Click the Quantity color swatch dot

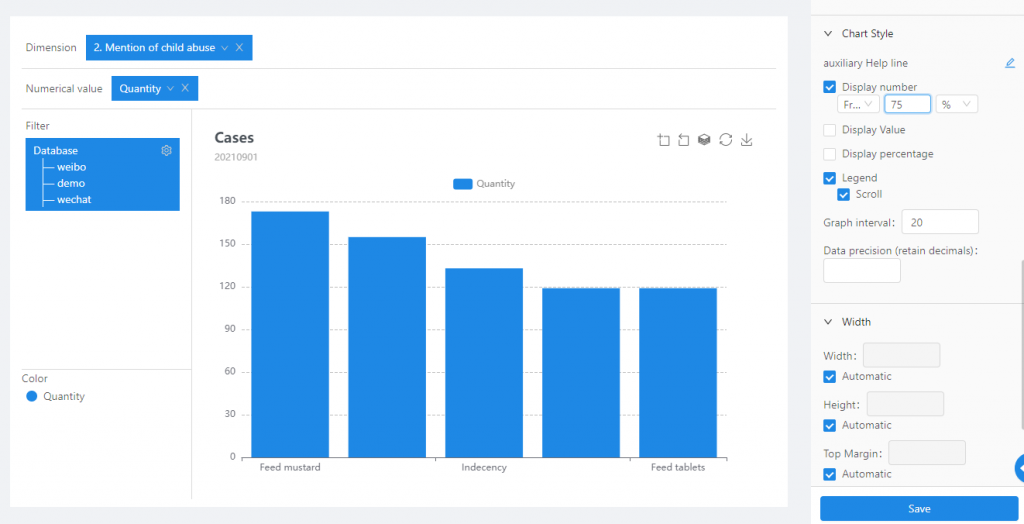32,397
